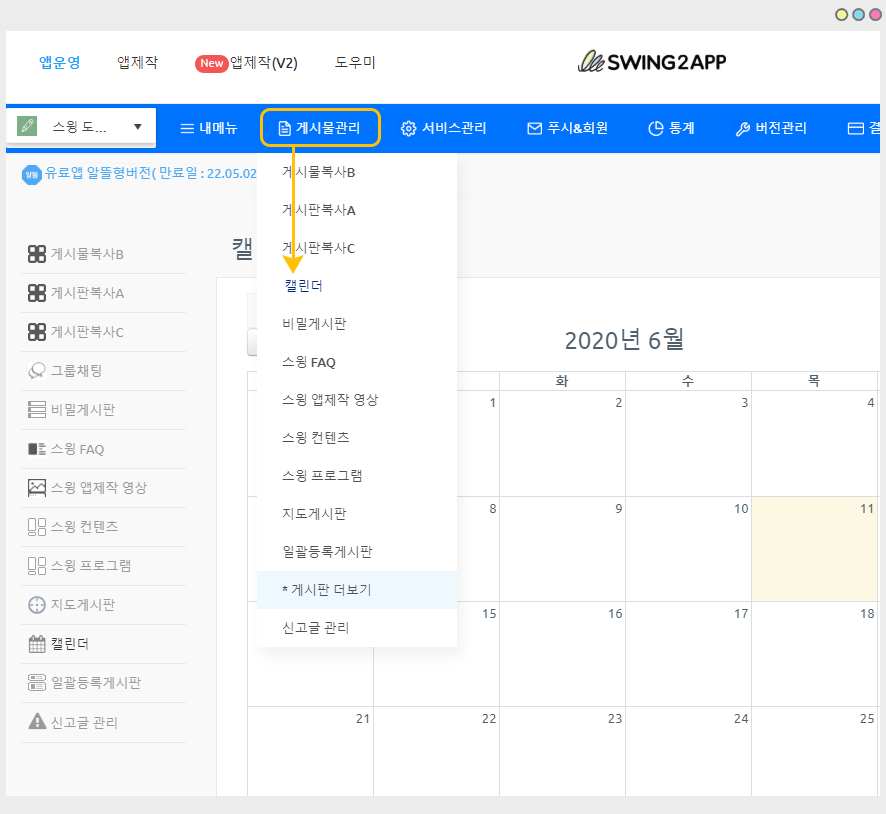The height and width of the screenshot is (814, 886).
Task: Switch to the 앱제작 top tab
Action: (x=137, y=62)
